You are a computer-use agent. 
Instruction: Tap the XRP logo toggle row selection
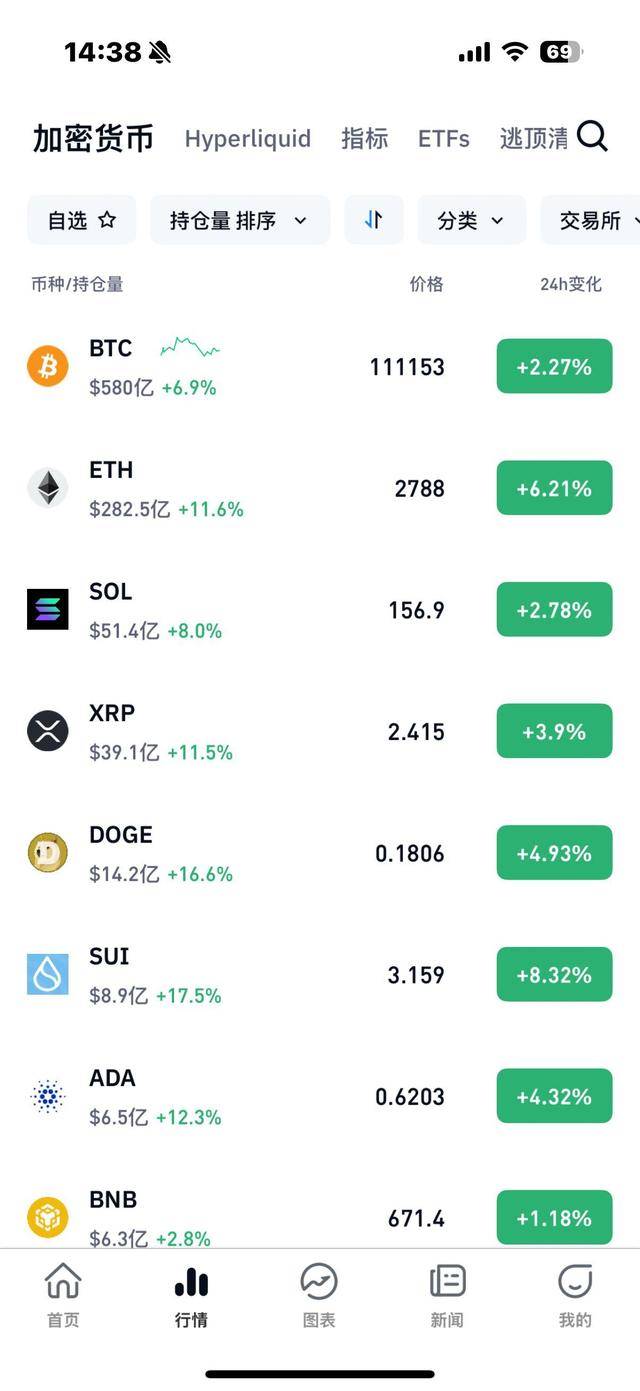coord(47,730)
